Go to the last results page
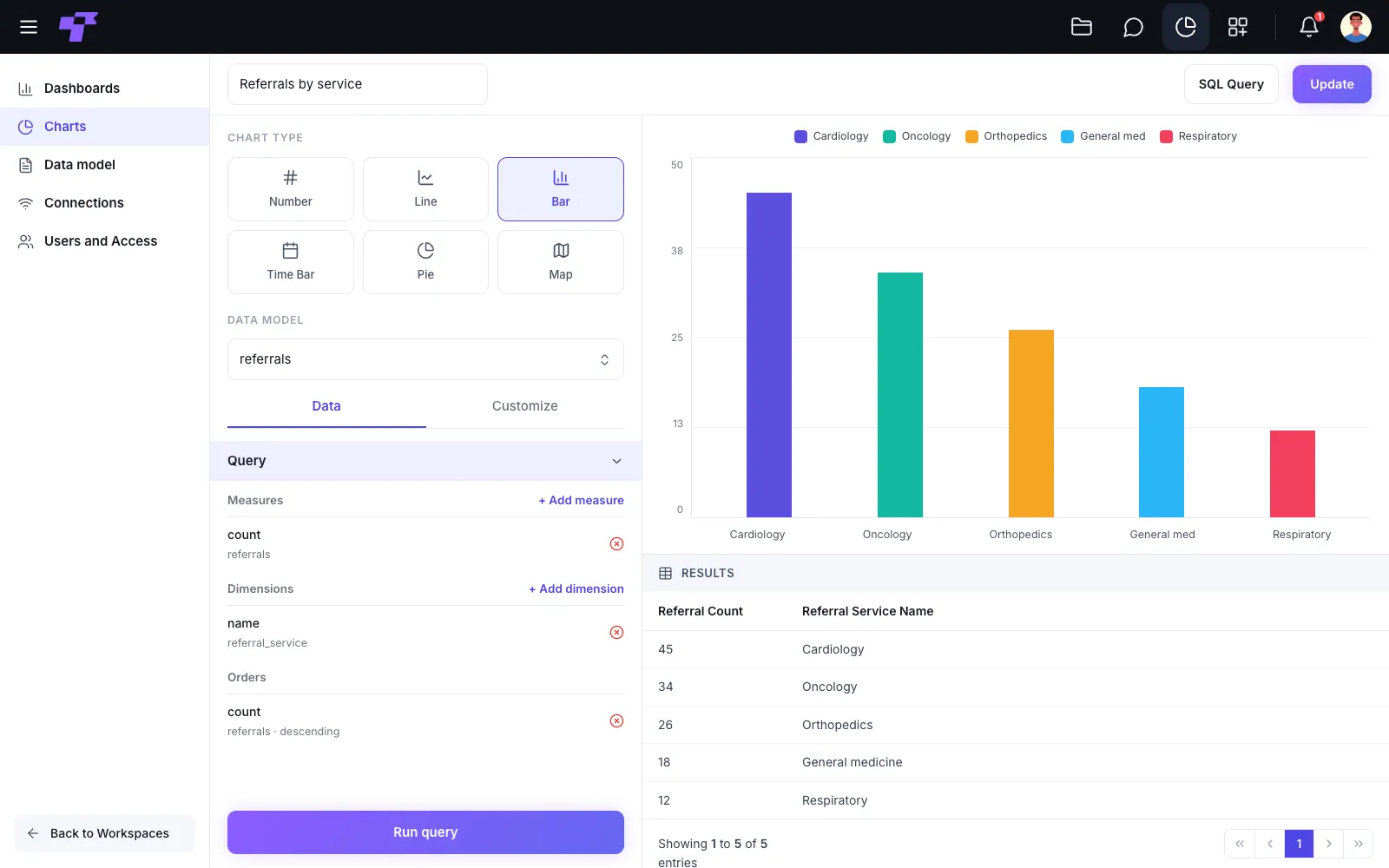The height and width of the screenshot is (868, 1389). [x=1359, y=844]
